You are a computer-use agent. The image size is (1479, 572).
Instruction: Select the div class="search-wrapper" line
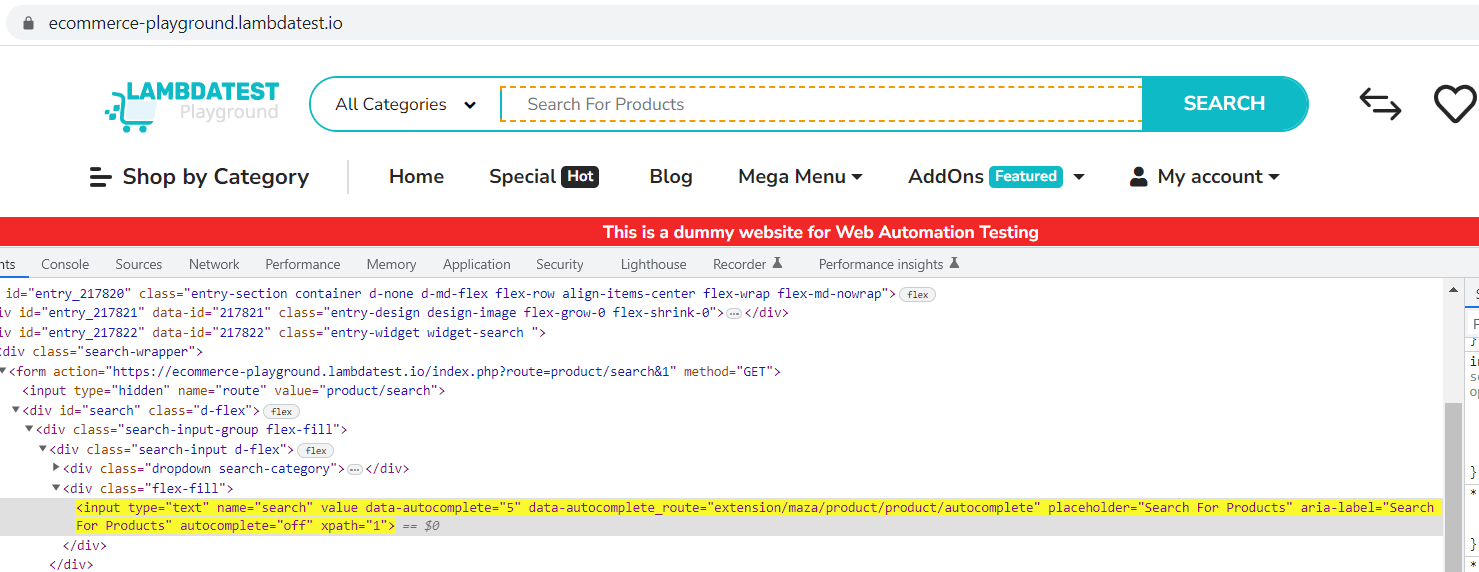[102, 352]
